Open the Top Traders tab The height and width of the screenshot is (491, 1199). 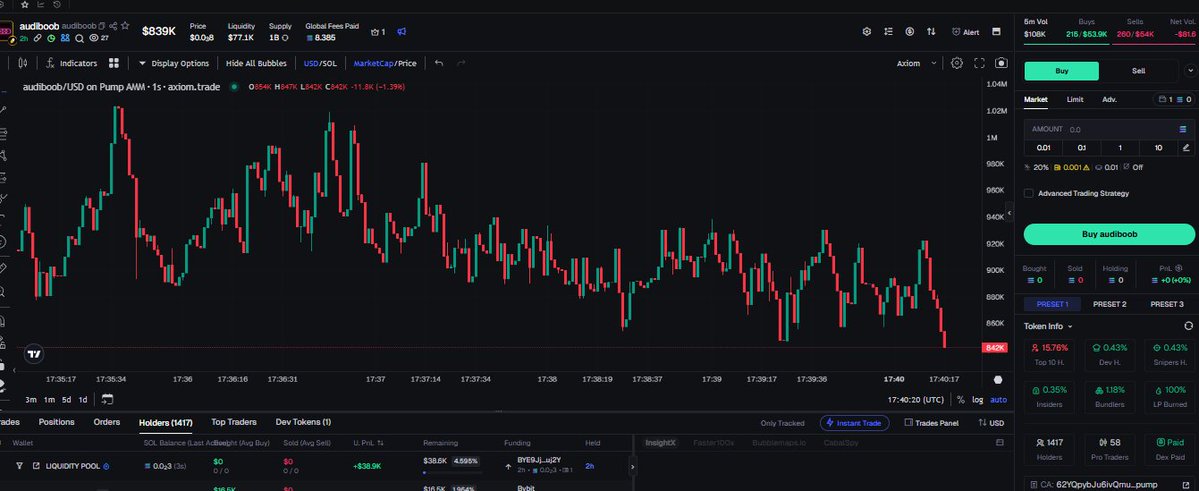234,422
